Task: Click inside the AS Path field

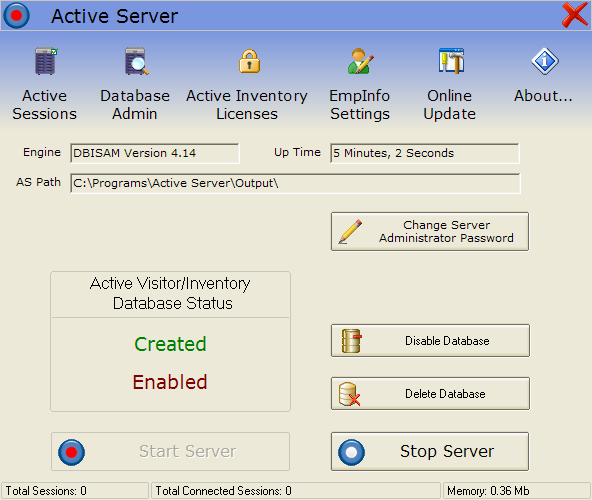Action: (295, 183)
